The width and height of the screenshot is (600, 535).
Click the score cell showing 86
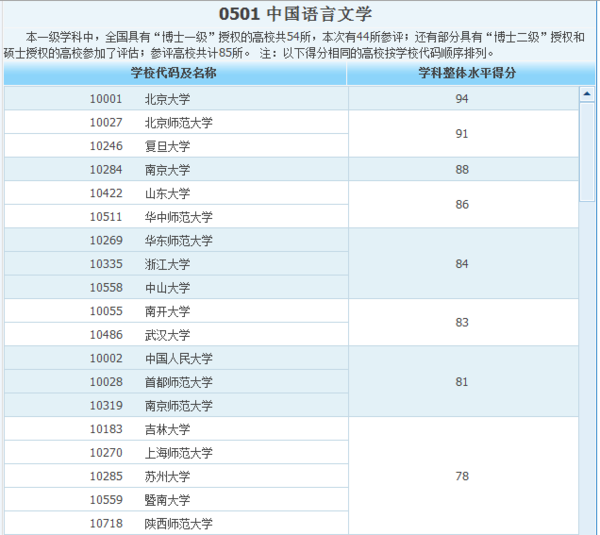click(x=463, y=205)
